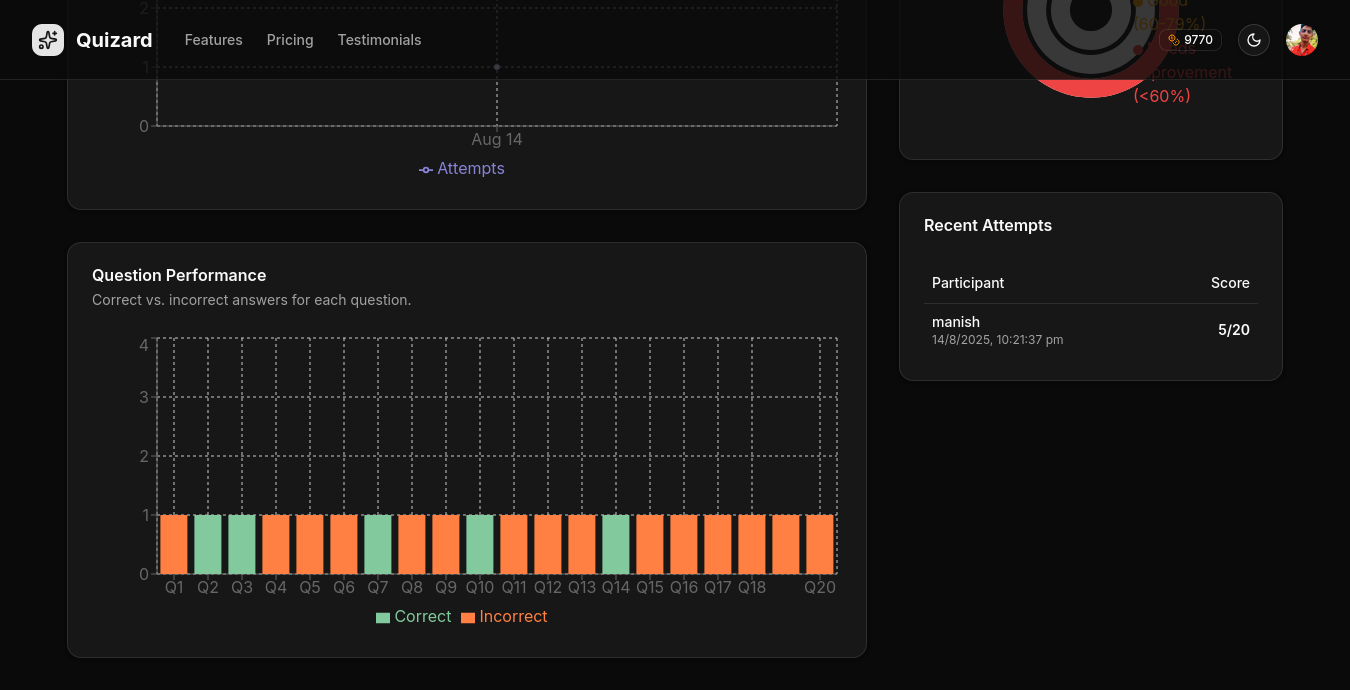This screenshot has width=1350, height=690.
Task: Click the green bar for Q7
Action: click(x=378, y=544)
